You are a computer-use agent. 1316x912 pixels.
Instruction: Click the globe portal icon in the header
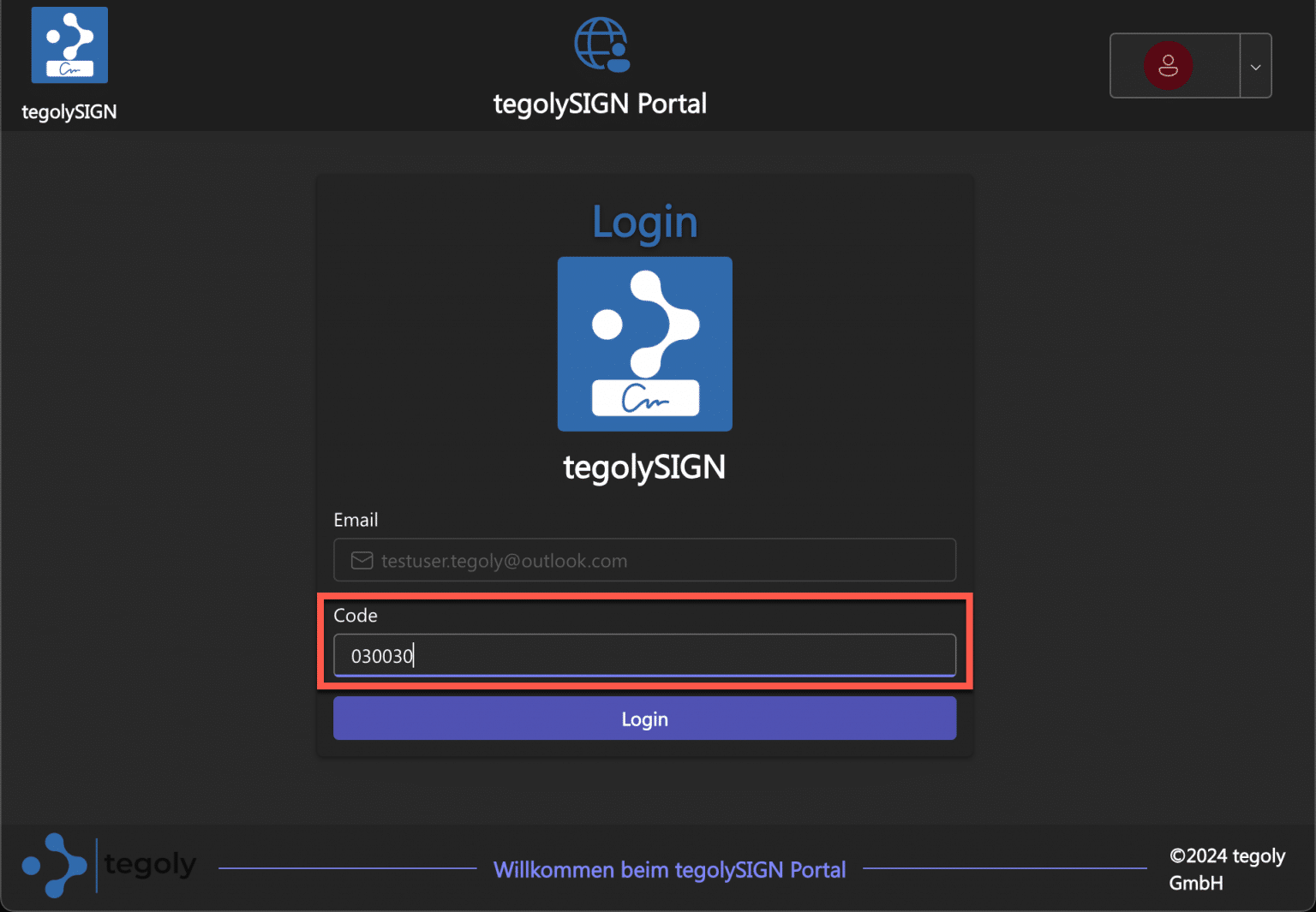click(x=600, y=45)
